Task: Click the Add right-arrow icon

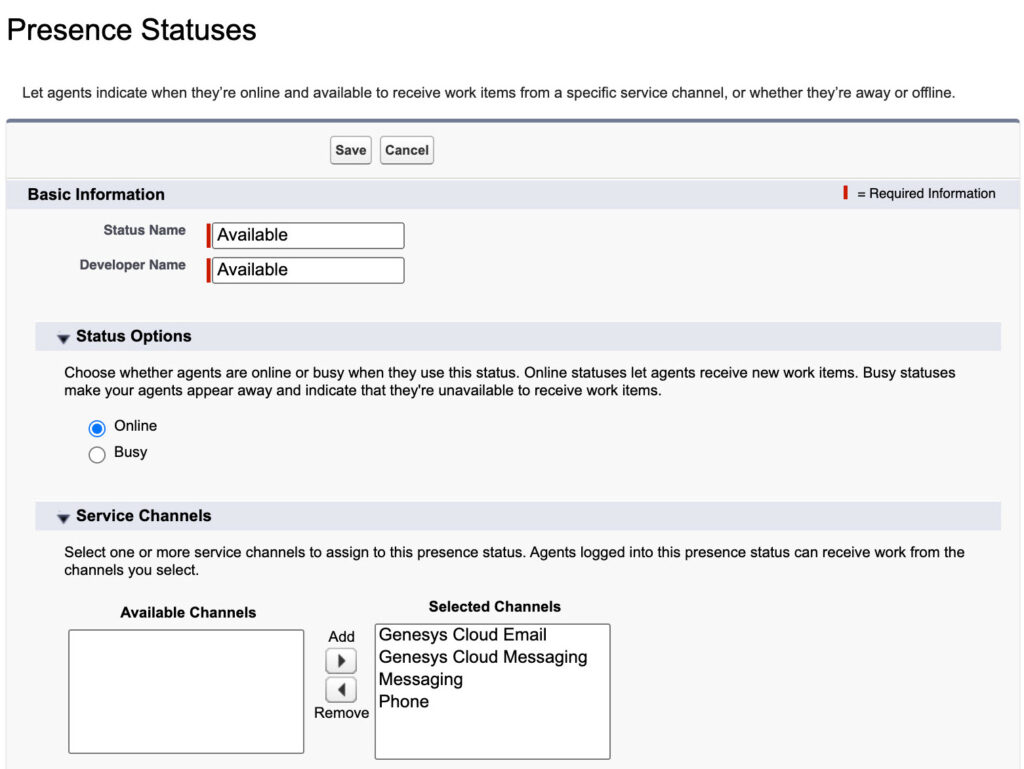Action: pos(341,661)
